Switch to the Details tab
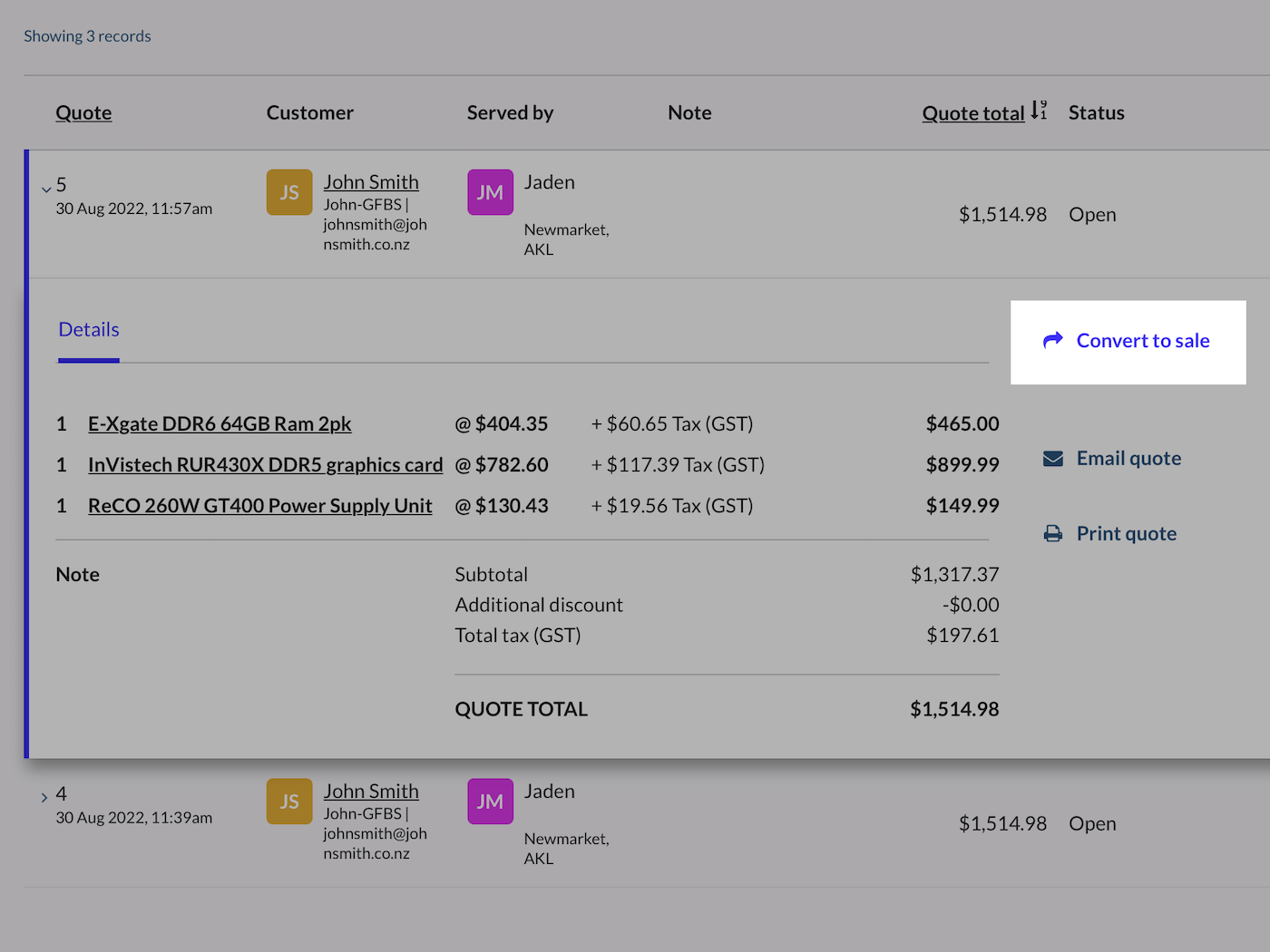This screenshot has width=1270, height=952. coord(88,329)
